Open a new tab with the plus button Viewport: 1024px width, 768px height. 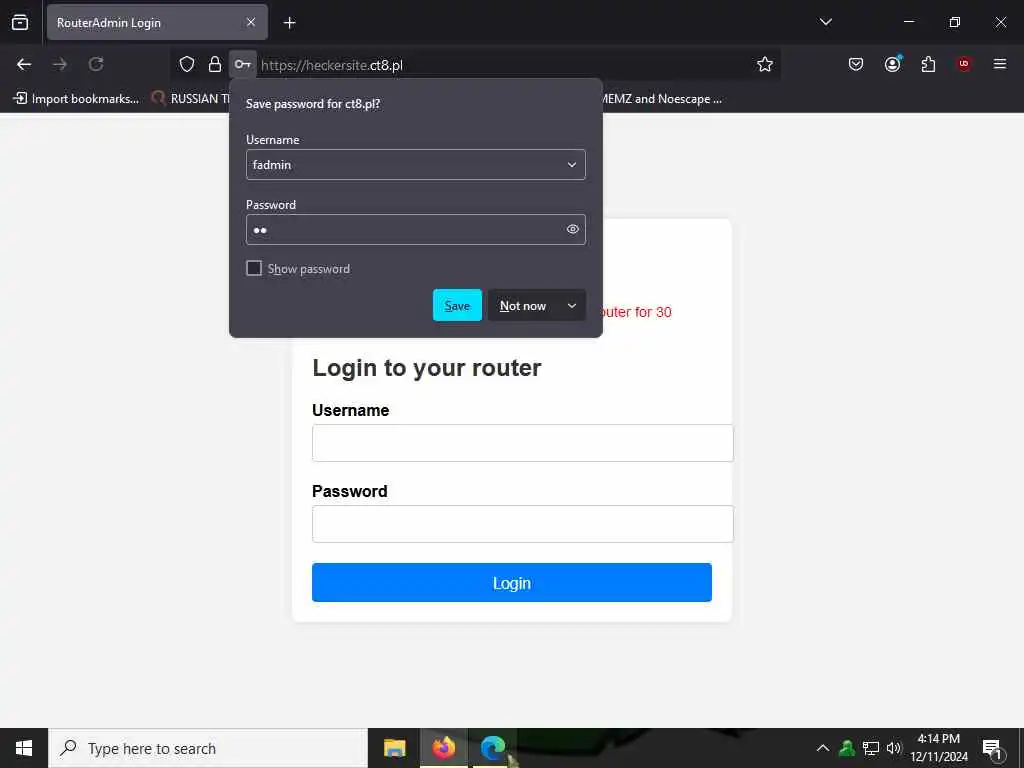pos(289,23)
